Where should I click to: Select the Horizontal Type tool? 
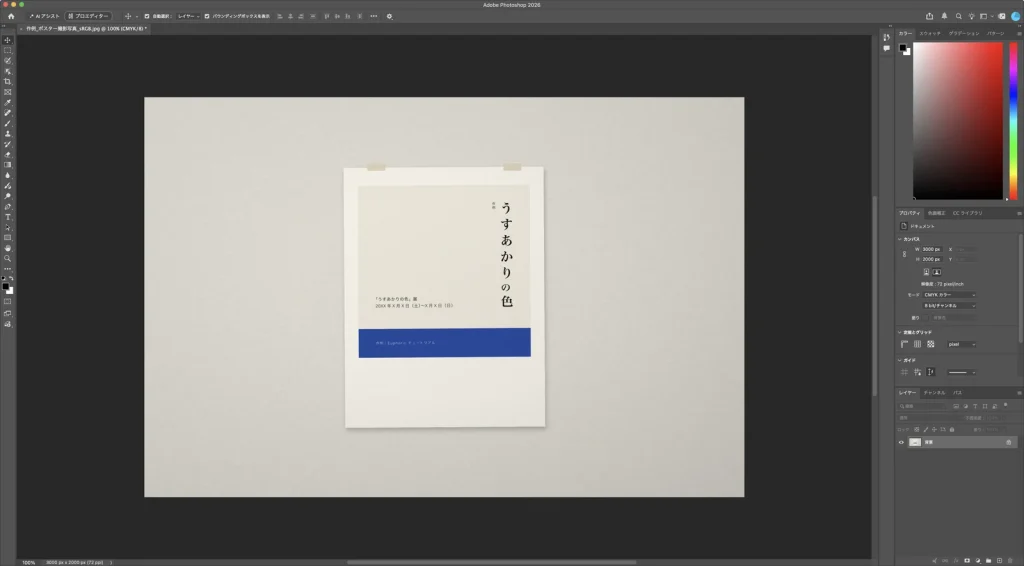pyautogui.click(x=8, y=217)
